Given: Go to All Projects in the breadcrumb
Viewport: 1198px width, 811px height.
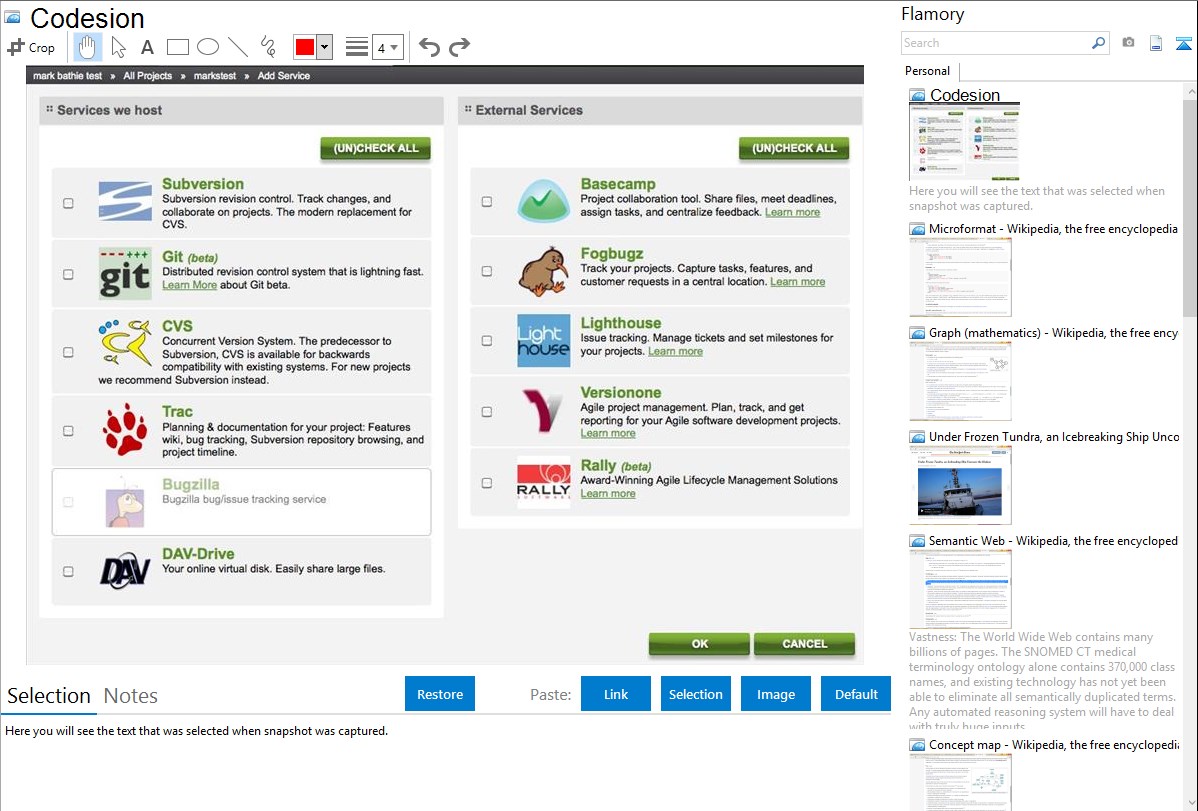Looking at the screenshot, I should (x=147, y=76).
